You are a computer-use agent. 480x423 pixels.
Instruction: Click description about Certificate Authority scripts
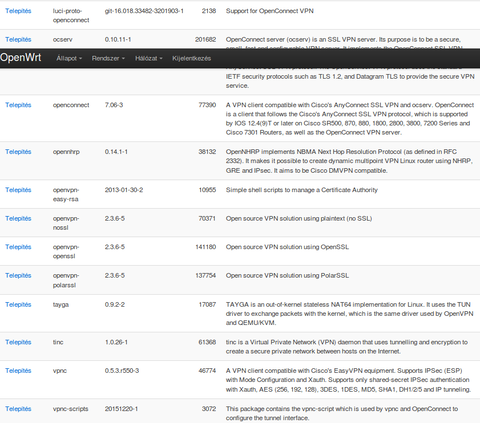coord(302,190)
